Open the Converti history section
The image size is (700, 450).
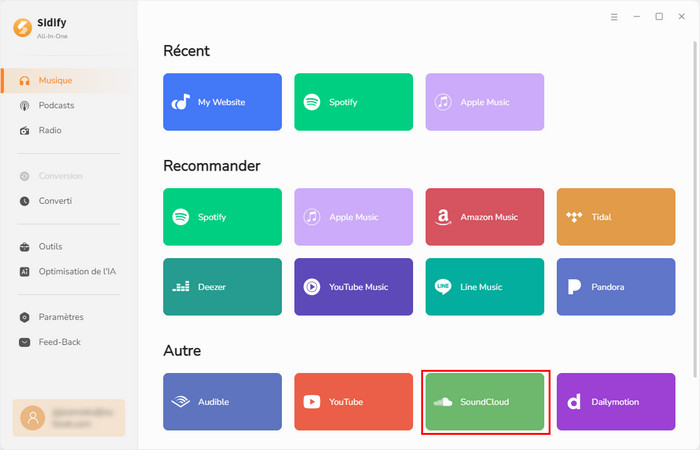[55, 201]
